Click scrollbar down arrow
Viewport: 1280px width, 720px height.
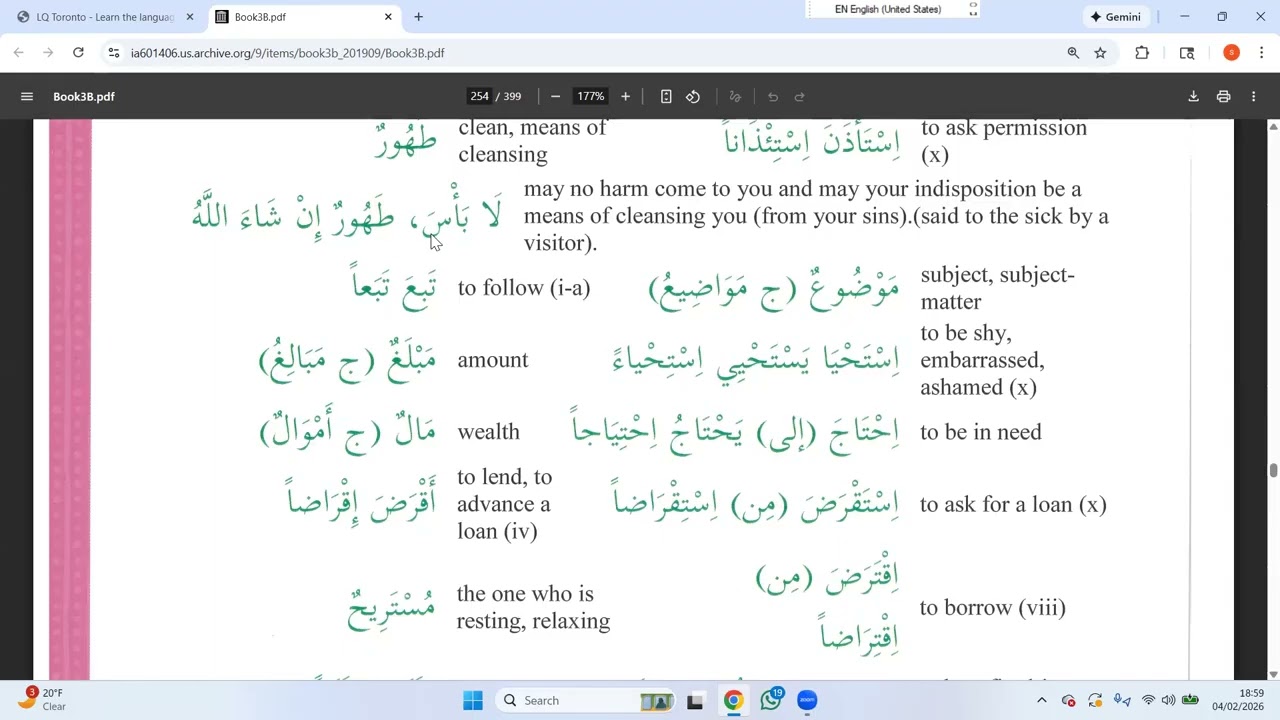click(x=1273, y=674)
